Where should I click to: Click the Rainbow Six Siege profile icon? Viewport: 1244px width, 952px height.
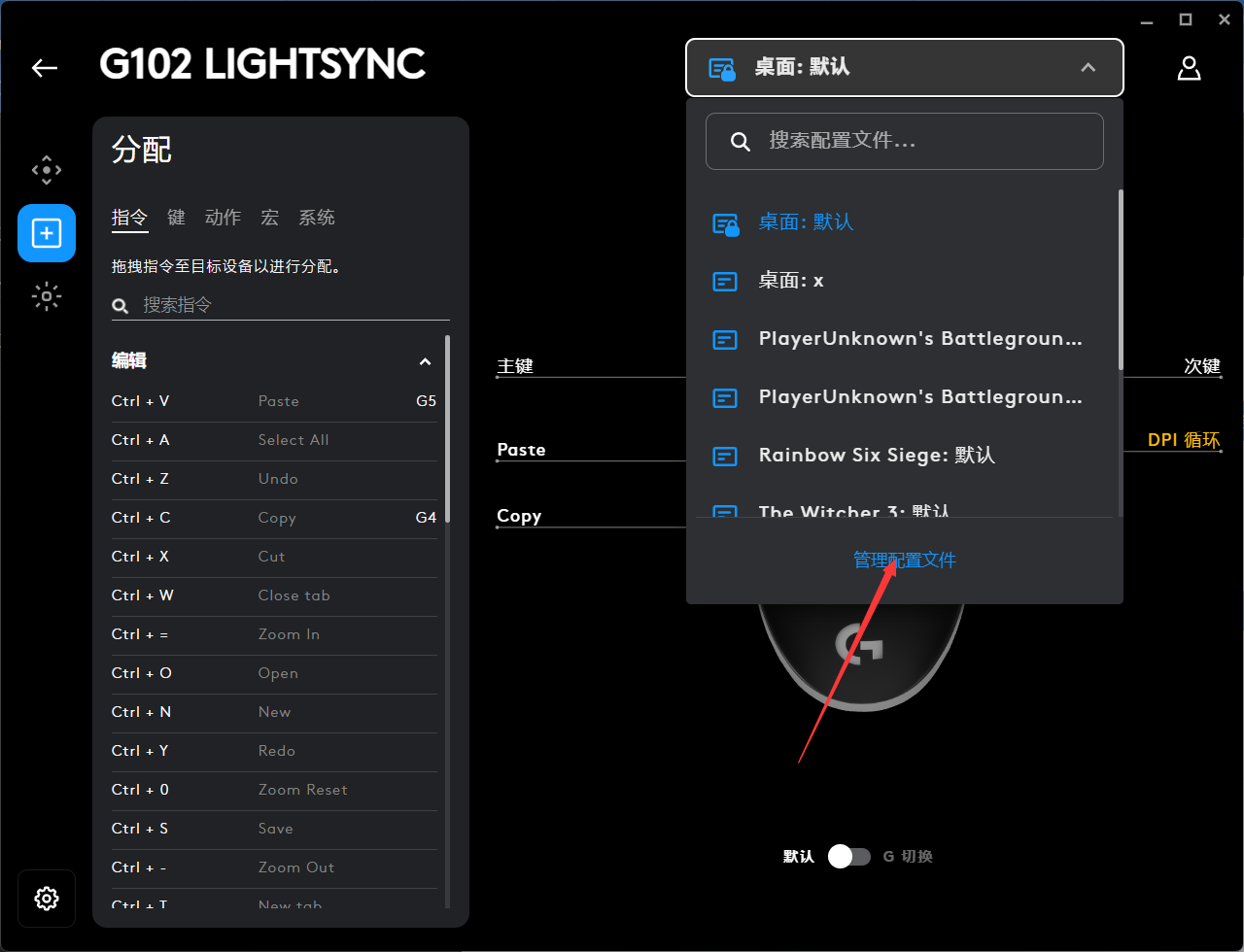point(725,456)
